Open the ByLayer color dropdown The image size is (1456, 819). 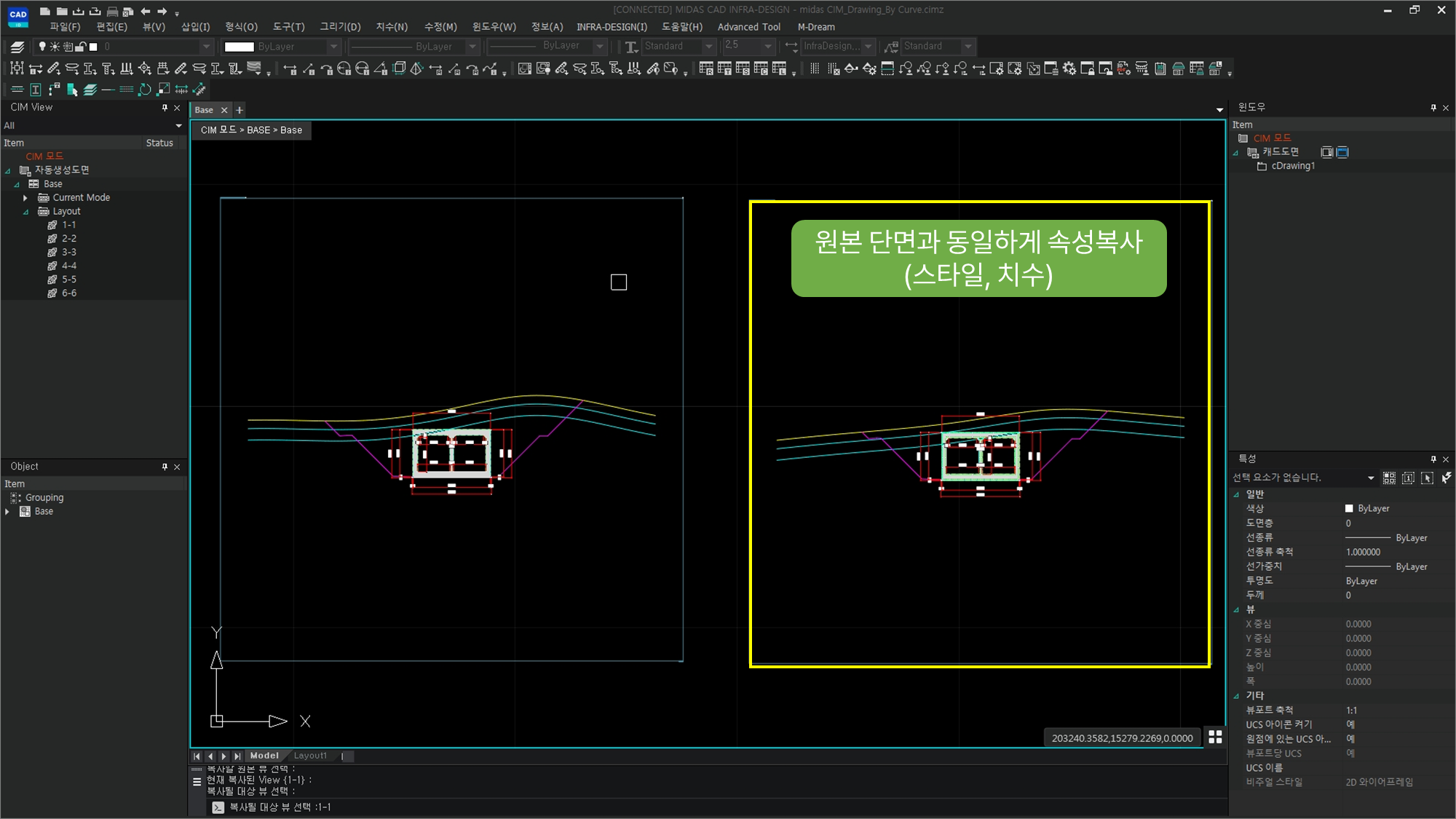pos(334,47)
